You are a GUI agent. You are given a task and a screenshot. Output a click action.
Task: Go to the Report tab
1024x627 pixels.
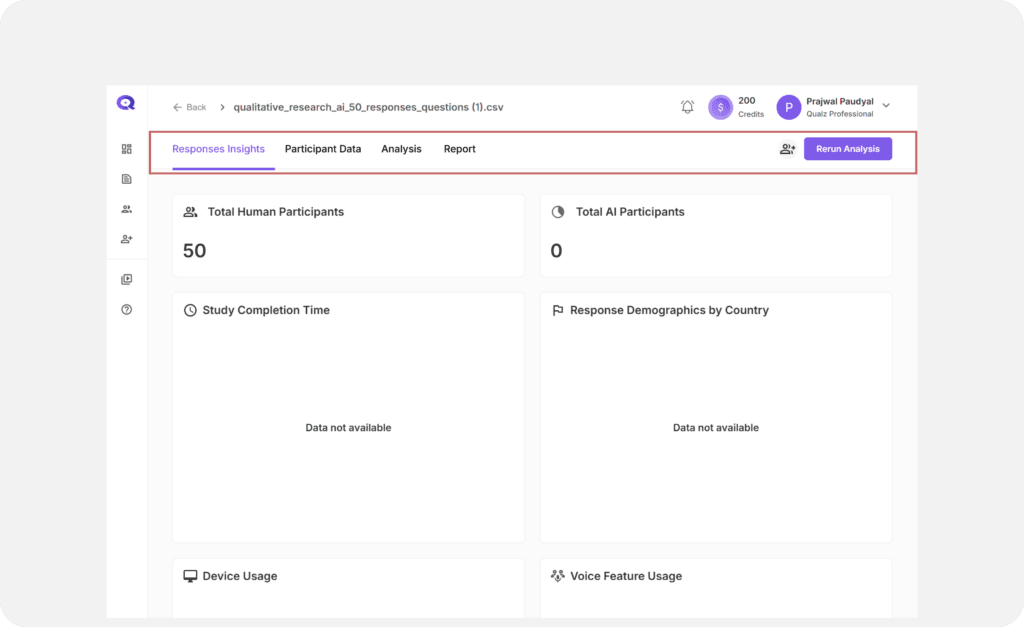pyautogui.click(x=459, y=149)
